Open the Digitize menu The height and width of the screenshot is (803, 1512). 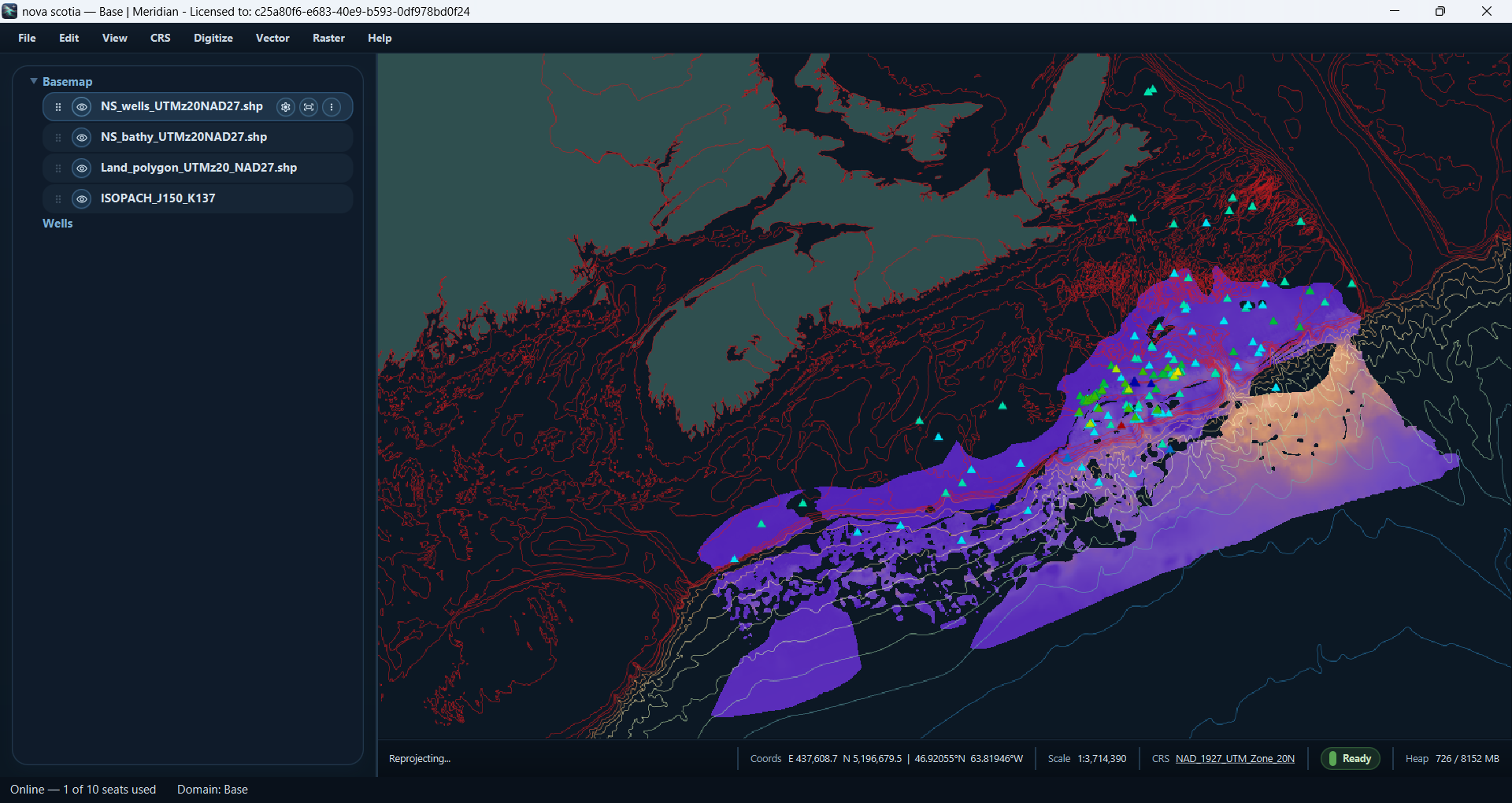pos(213,38)
